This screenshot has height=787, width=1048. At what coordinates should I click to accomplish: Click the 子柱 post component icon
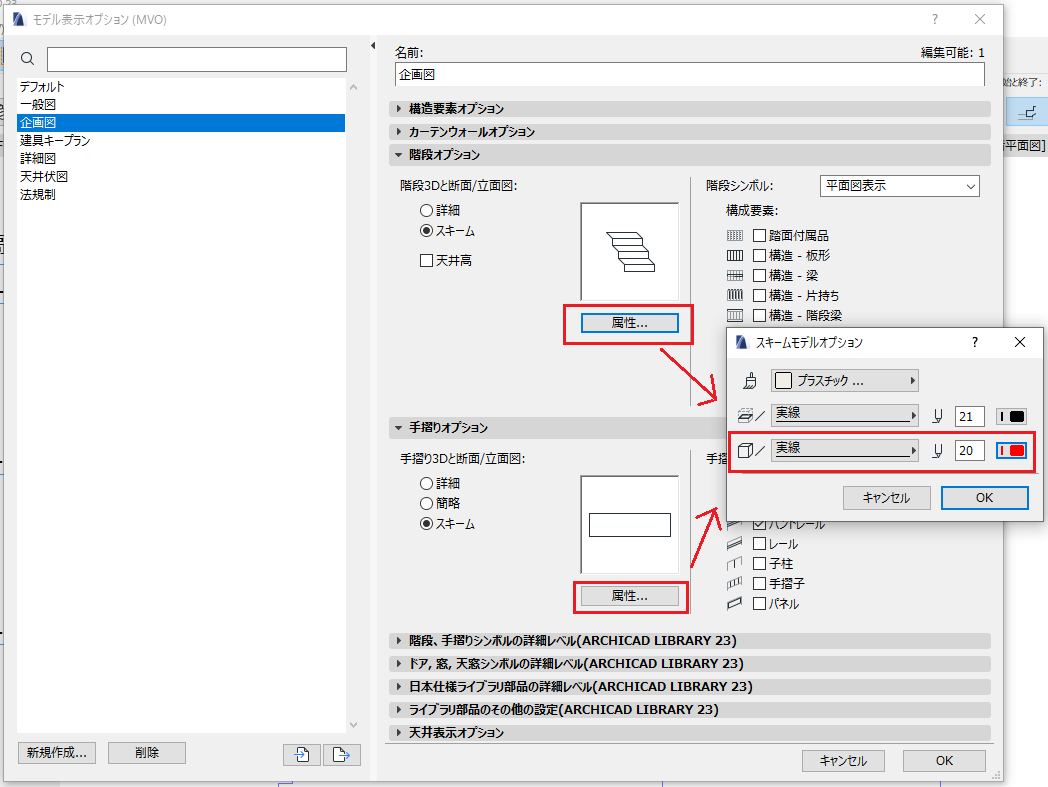[735, 564]
